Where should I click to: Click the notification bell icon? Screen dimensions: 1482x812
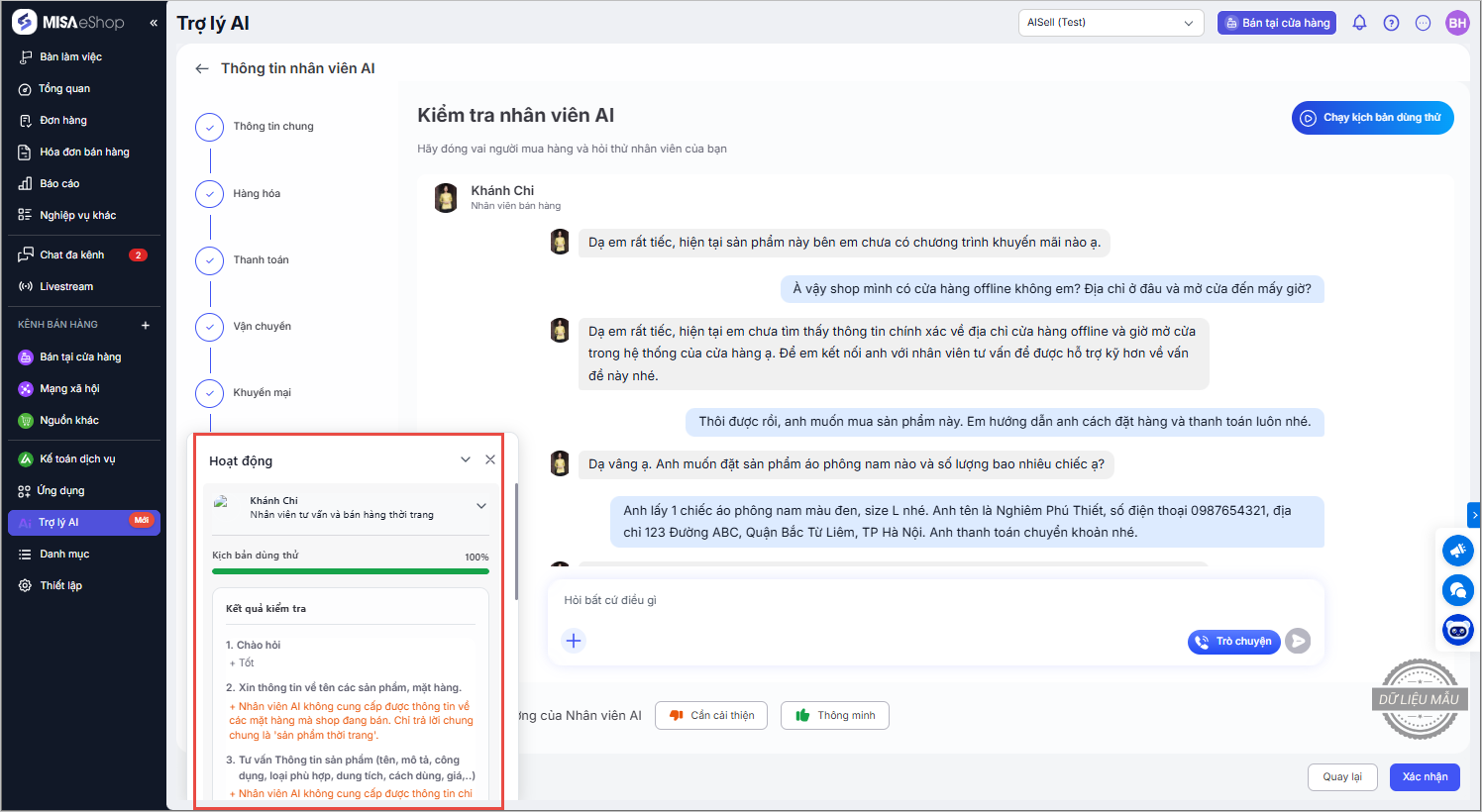[1359, 23]
